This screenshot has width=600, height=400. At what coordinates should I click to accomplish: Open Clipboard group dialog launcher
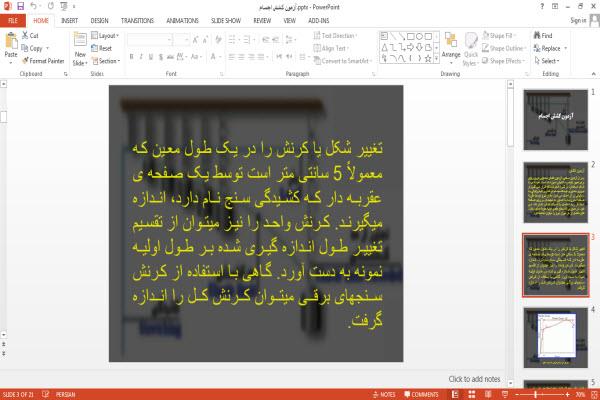click(65, 74)
